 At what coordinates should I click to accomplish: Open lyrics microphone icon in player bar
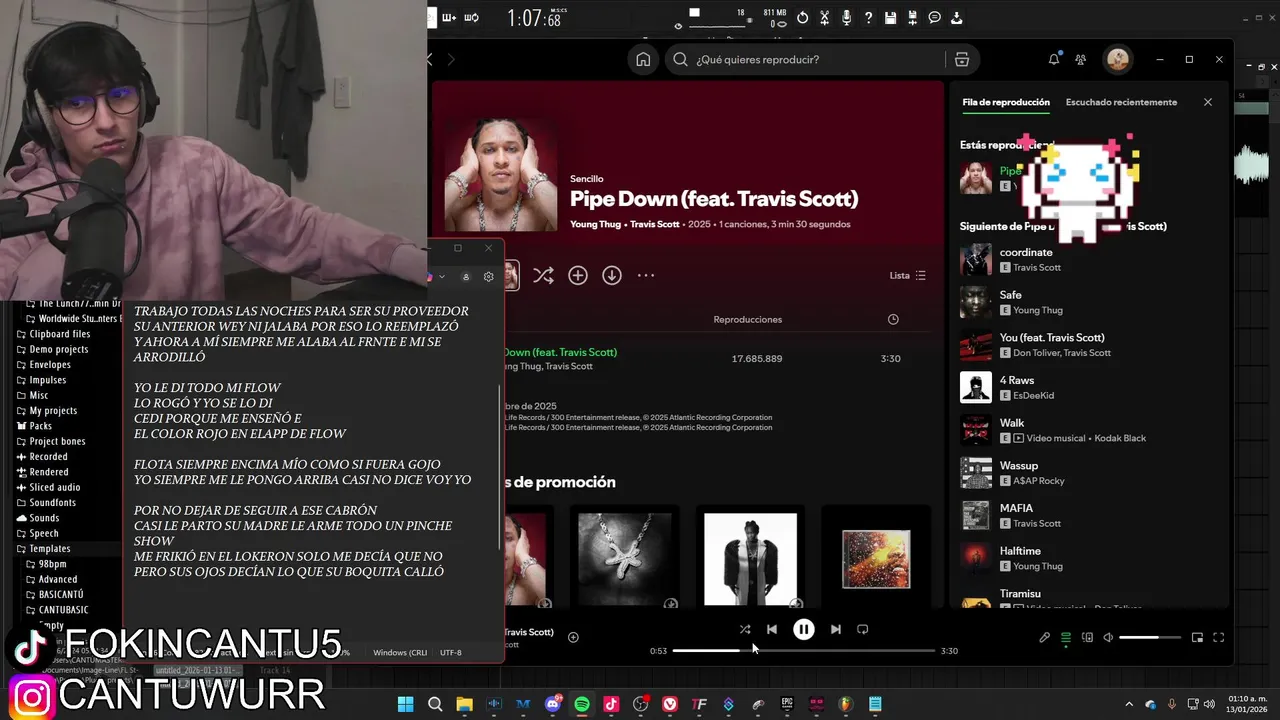point(1044,637)
